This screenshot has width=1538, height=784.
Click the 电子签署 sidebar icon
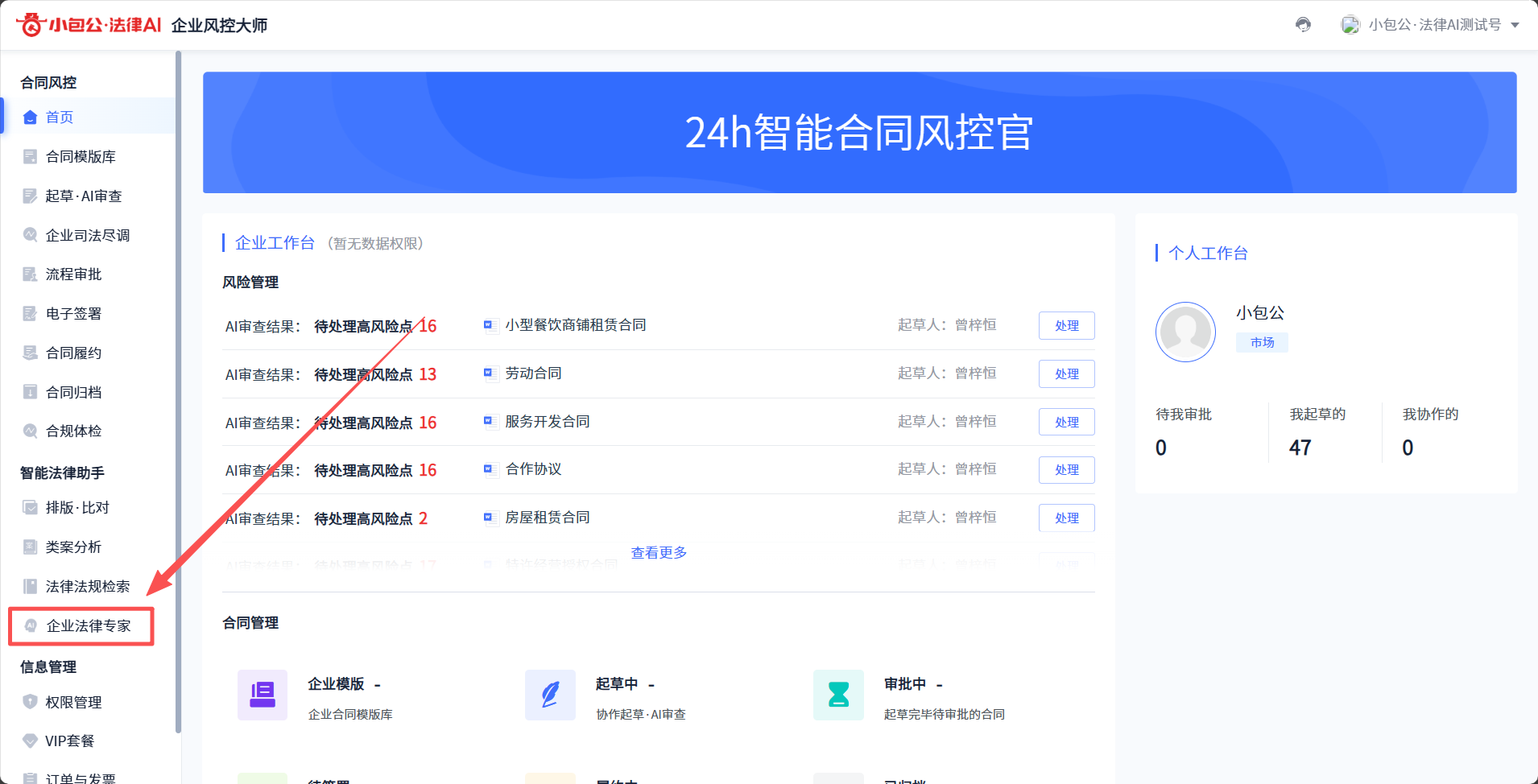point(30,314)
